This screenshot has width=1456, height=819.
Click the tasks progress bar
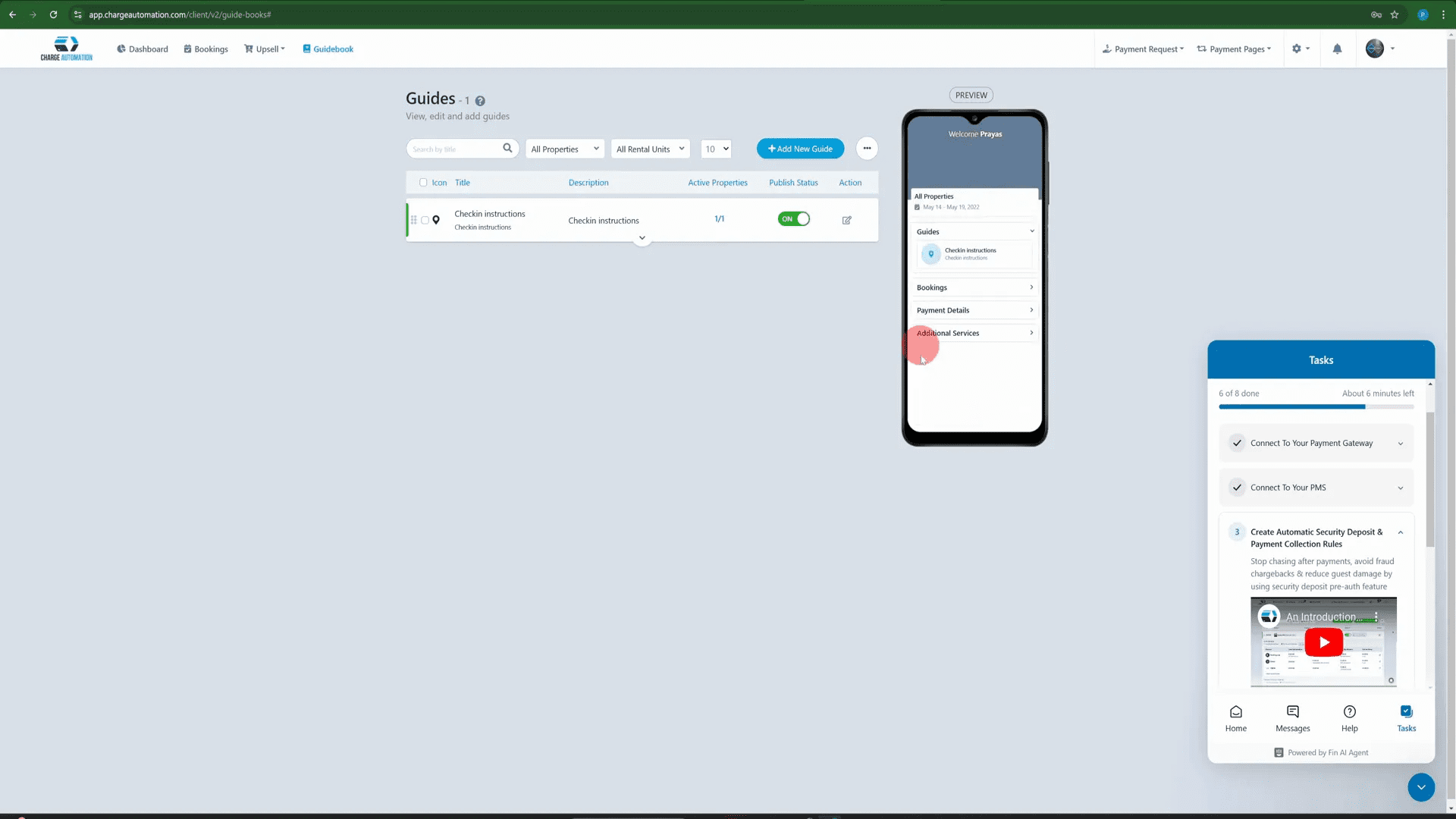[1316, 407]
